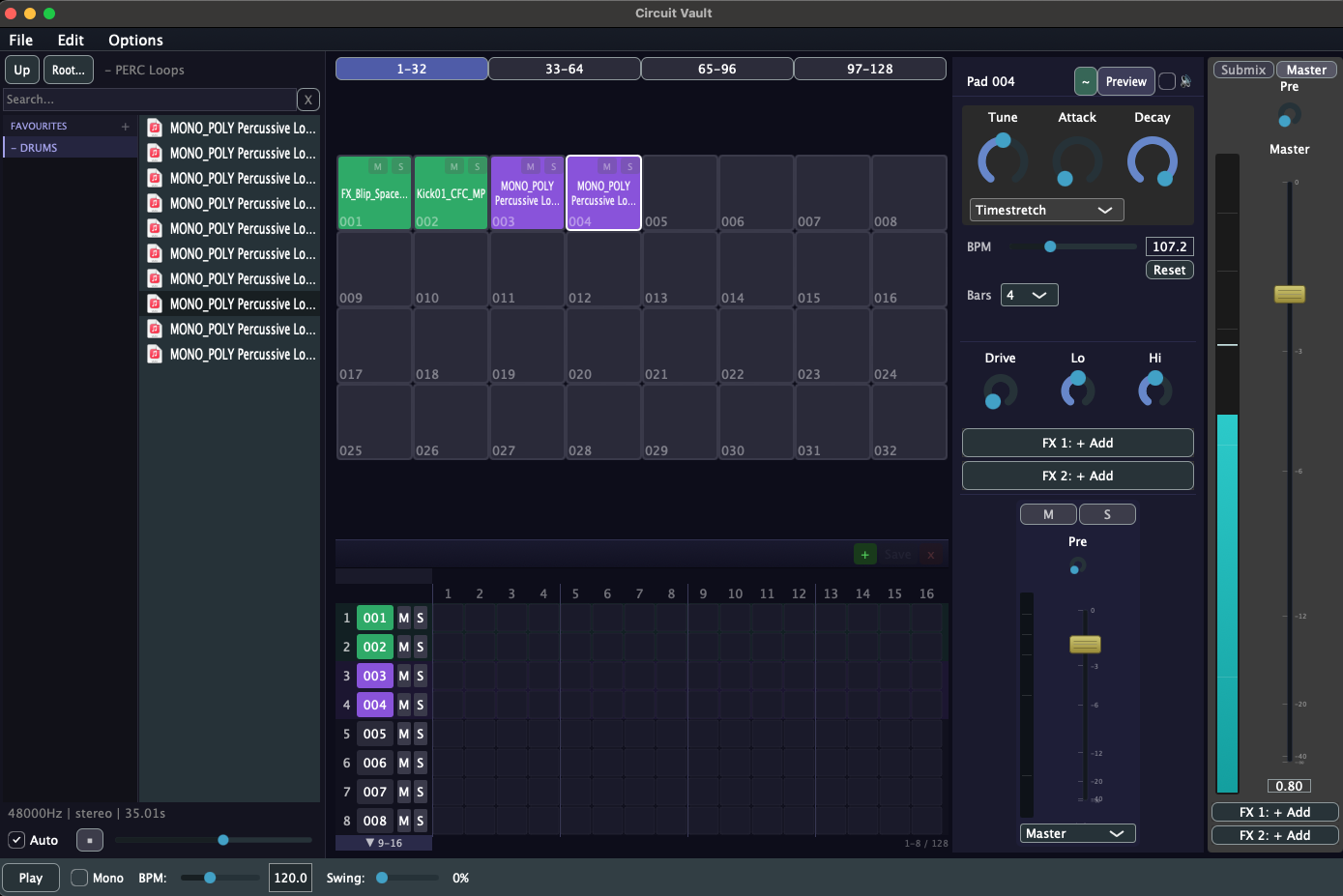1343x896 pixels.
Task: Click the speaker audition icon top right of Pad 004 panel
Action: coord(1186,81)
